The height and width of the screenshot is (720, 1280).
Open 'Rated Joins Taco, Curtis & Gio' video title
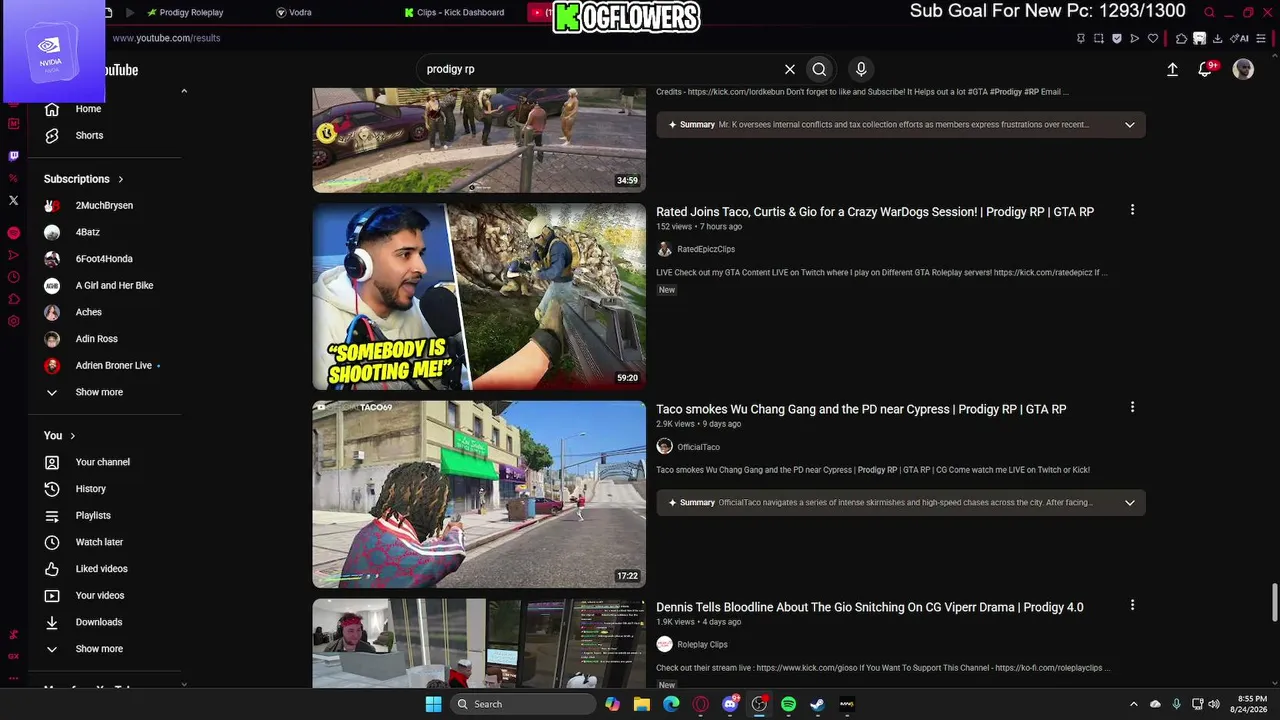pyautogui.click(x=875, y=212)
